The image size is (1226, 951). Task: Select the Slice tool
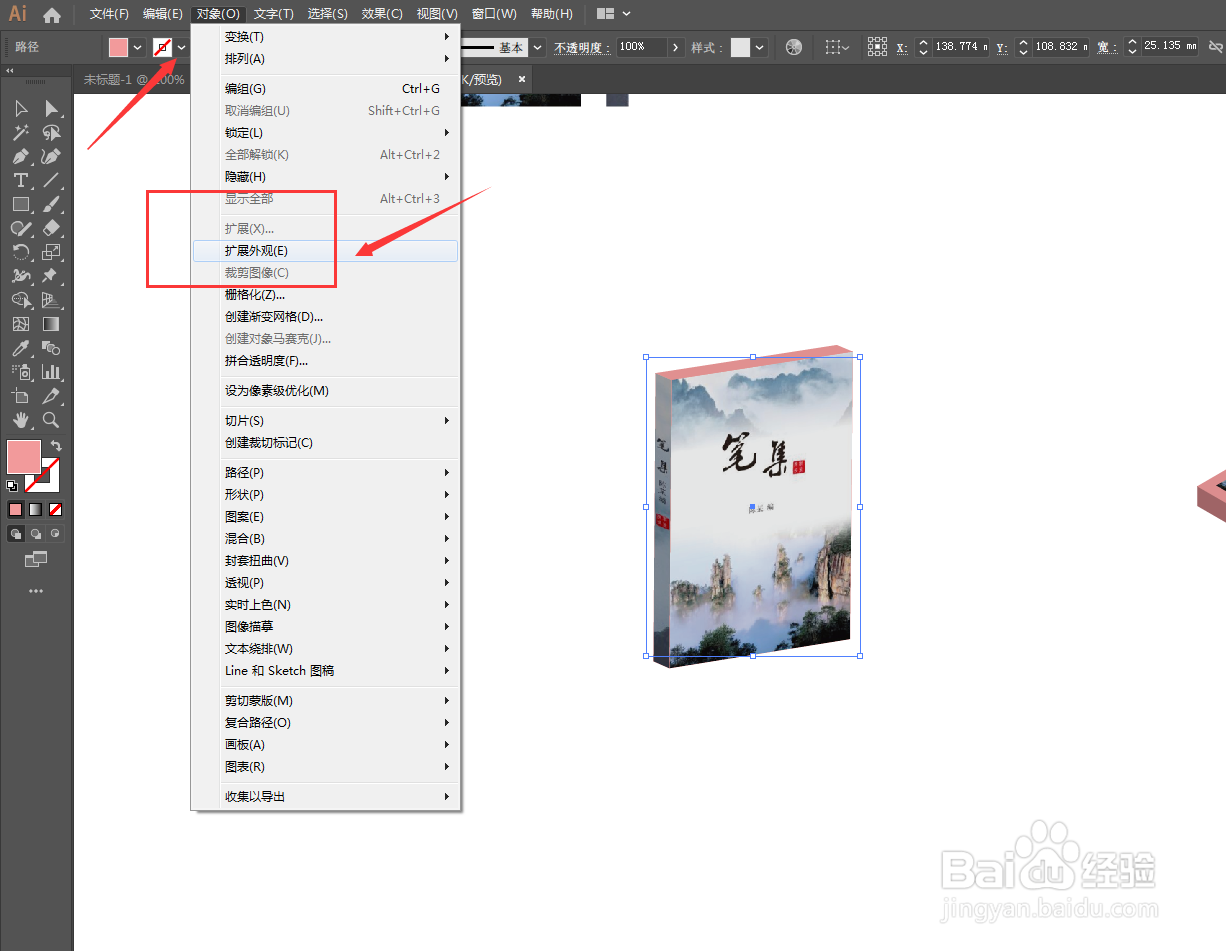(x=51, y=396)
